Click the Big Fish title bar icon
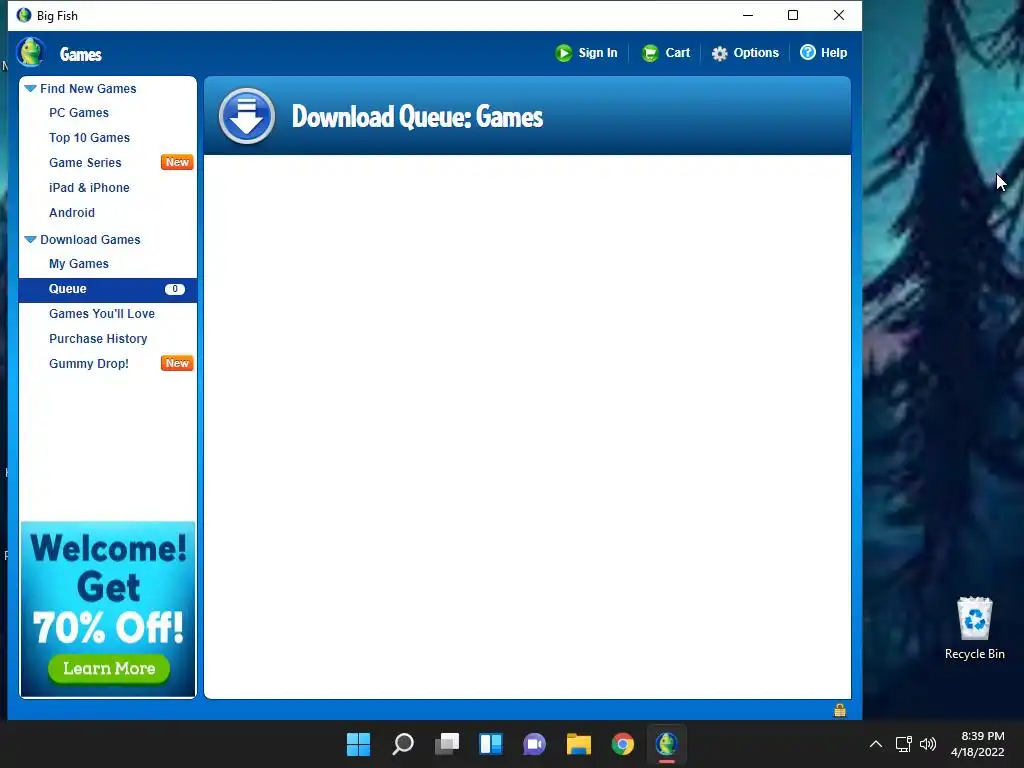This screenshot has width=1024, height=768. pos(24,15)
